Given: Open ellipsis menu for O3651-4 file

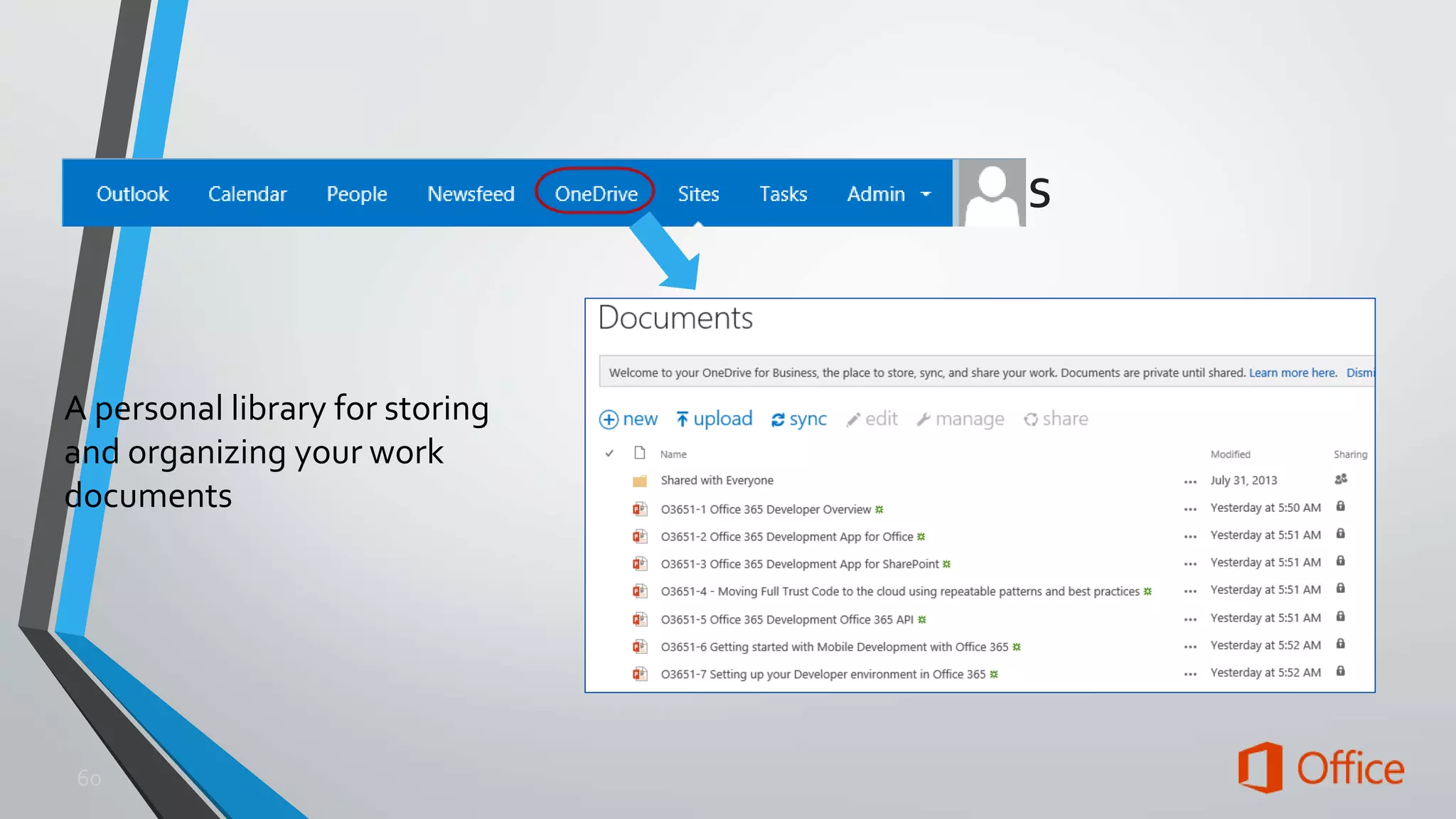Looking at the screenshot, I should coord(1190,591).
